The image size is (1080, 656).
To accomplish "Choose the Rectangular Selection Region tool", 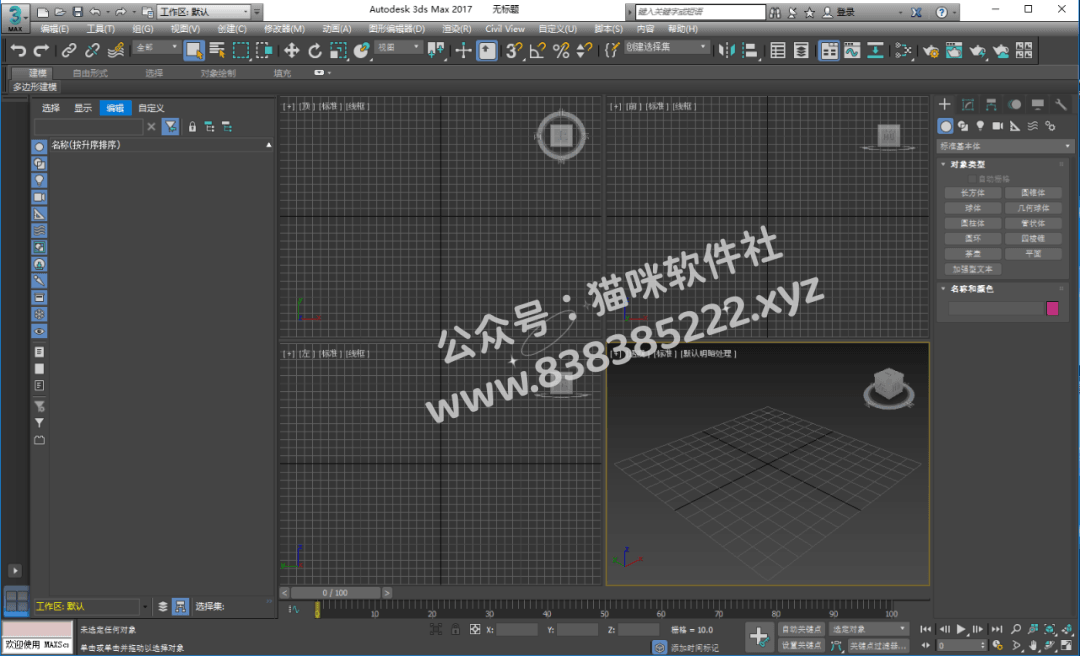I will click(240, 50).
